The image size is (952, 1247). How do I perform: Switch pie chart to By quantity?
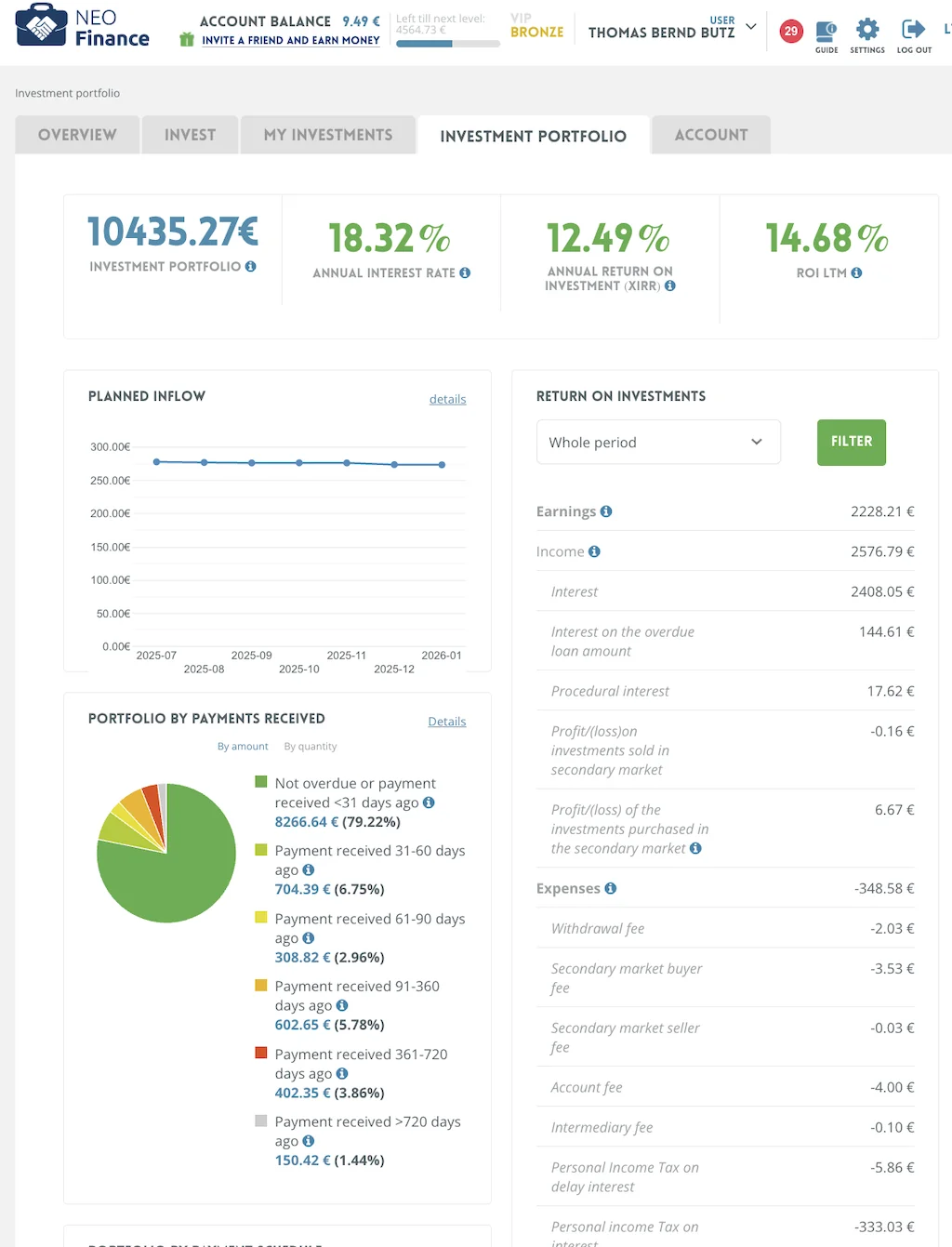click(x=310, y=747)
